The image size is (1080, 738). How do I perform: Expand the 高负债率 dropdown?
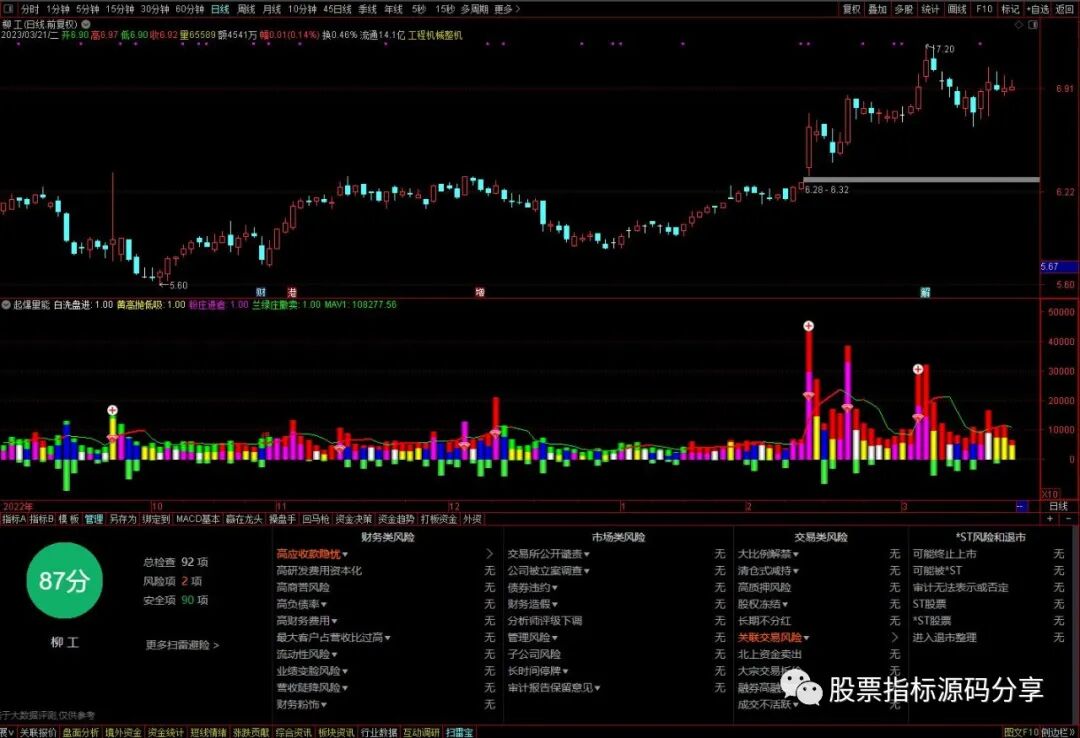[x=302, y=604]
